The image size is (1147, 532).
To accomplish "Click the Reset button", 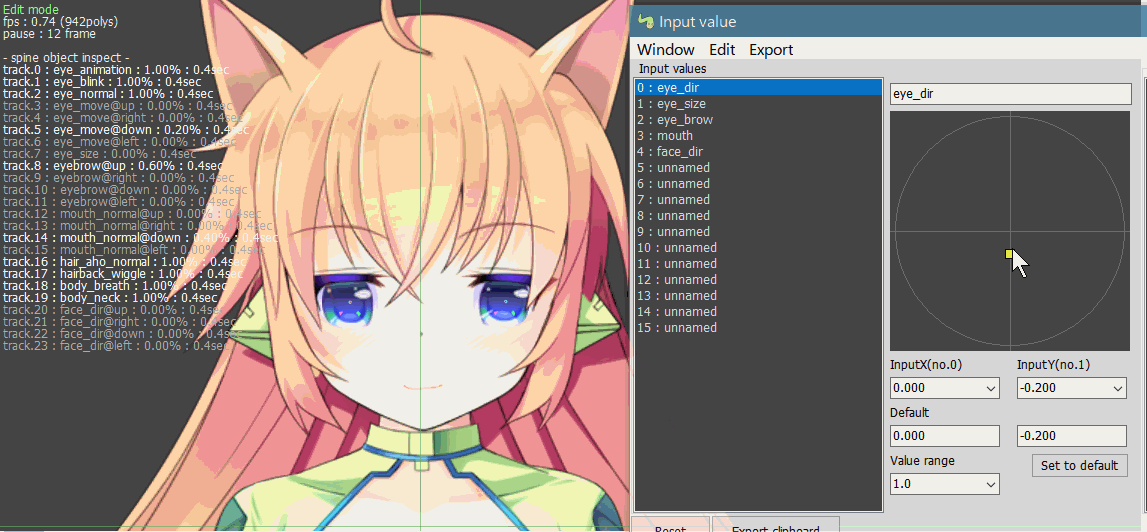I will click(670, 526).
